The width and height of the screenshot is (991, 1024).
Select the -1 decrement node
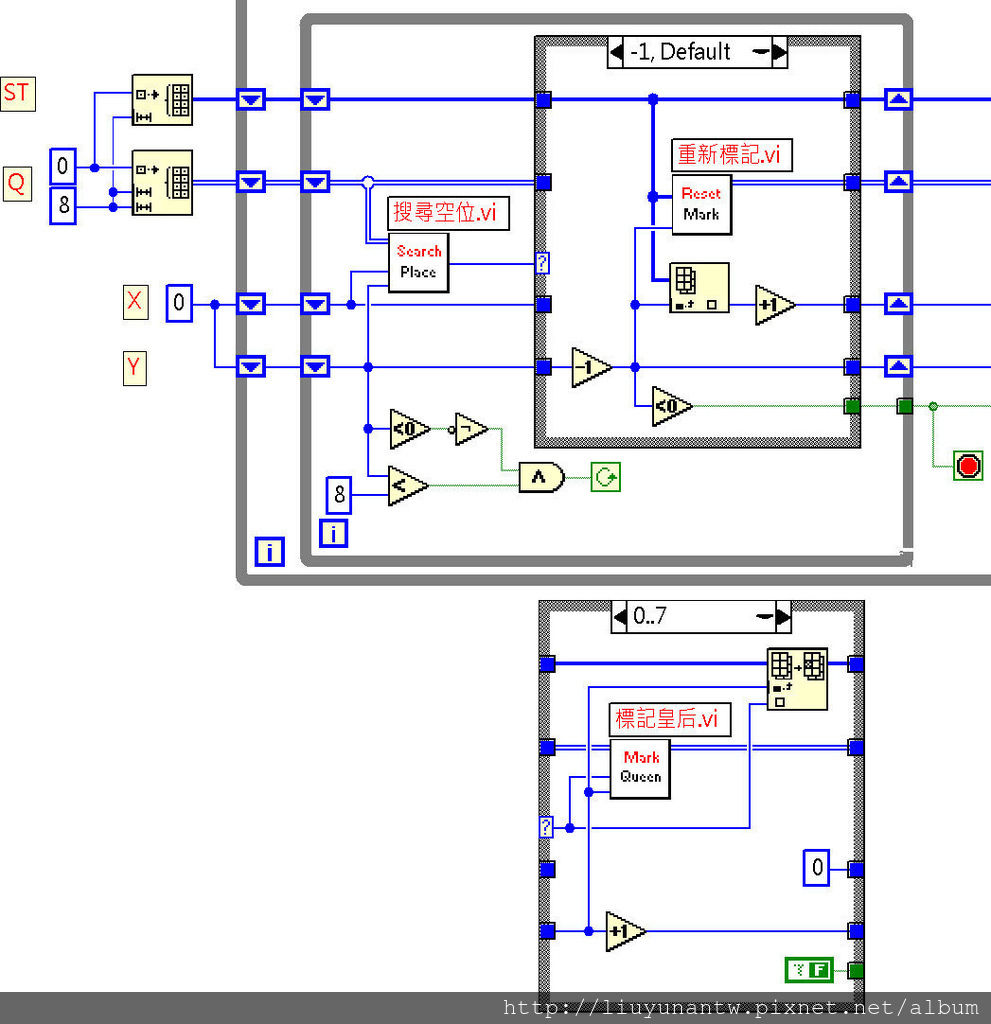591,368
